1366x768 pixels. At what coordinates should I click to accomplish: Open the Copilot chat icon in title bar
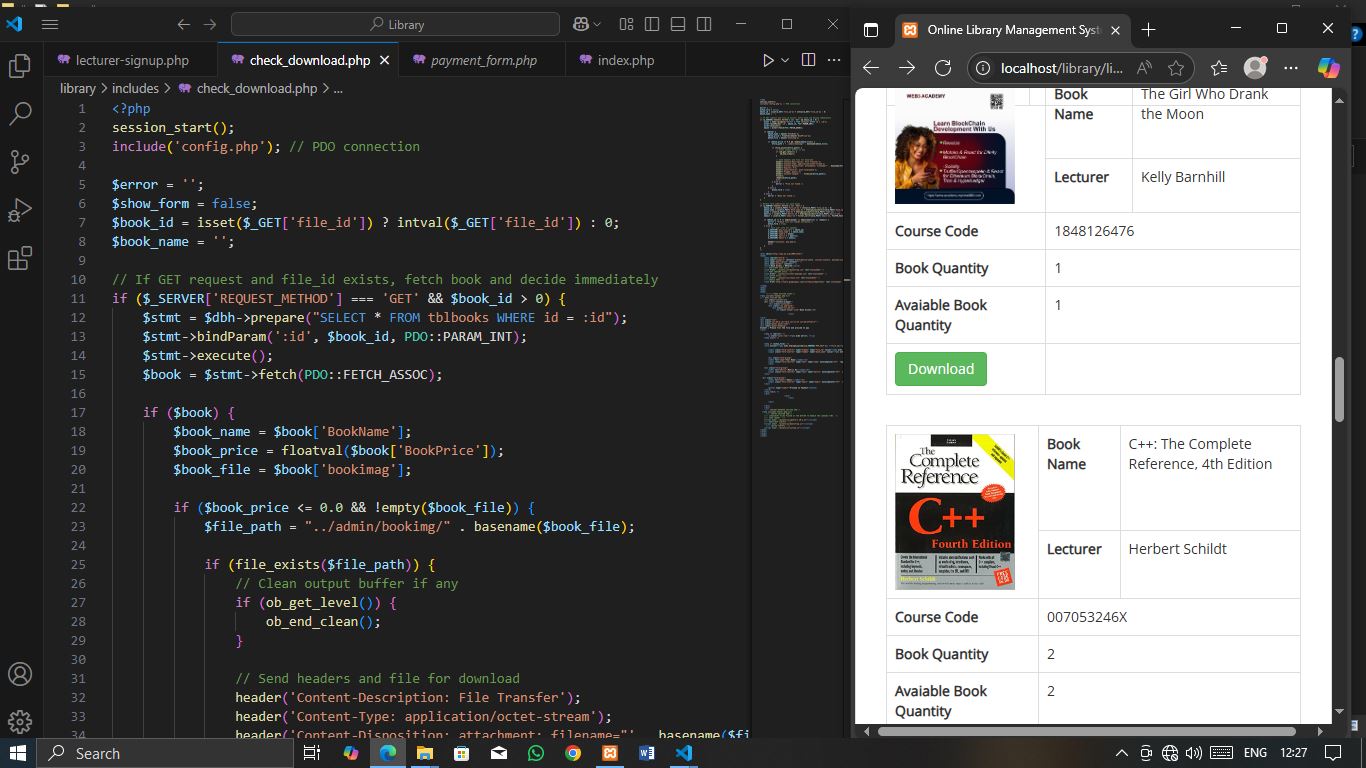pyautogui.click(x=581, y=24)
